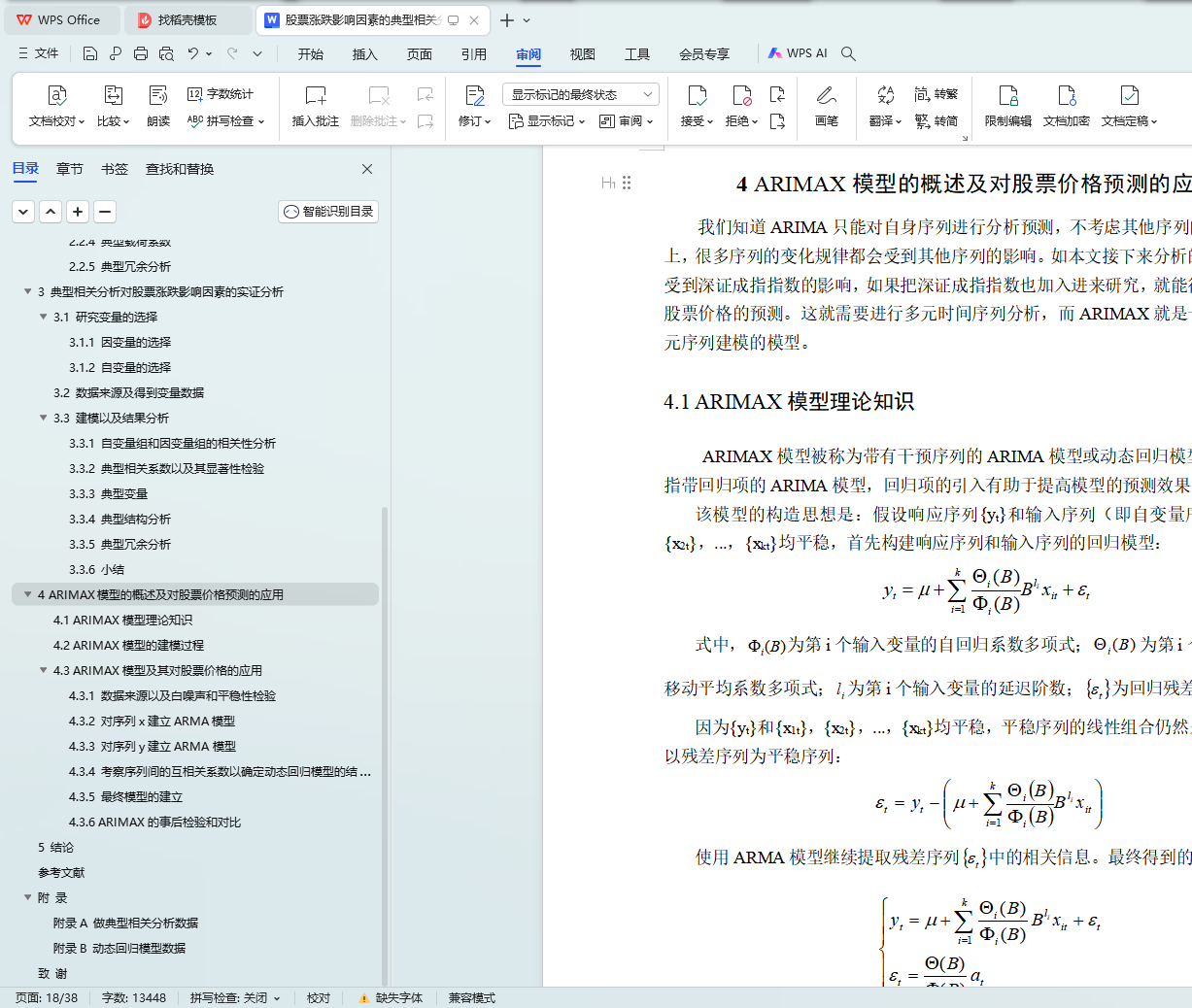Jump to 5 结论 heading in outline
Image resolution: width=1192 pixels, height=1008 pixels.
click(x=55, y=847)
